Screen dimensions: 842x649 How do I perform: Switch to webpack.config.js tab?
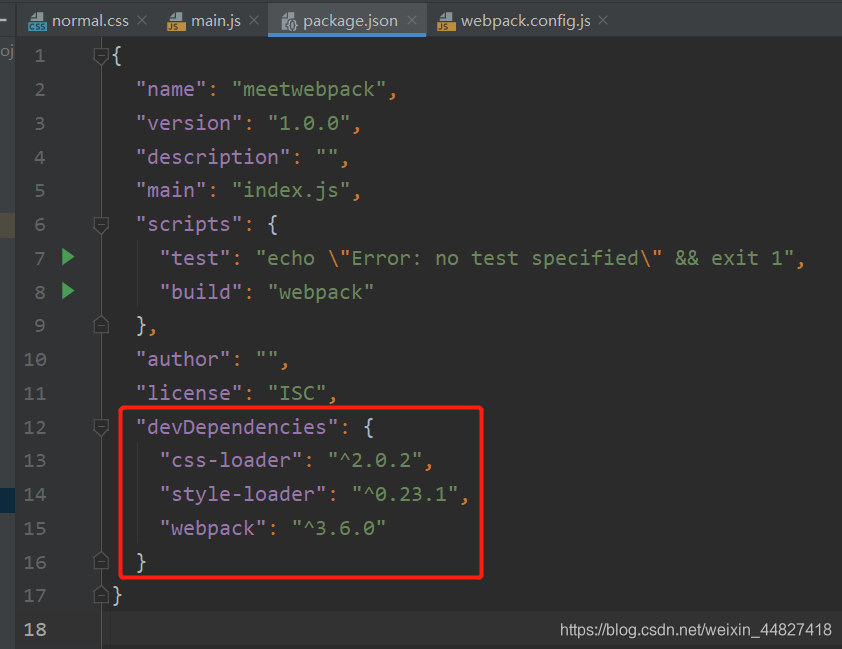pyautogui.click(x=524, y=20)
